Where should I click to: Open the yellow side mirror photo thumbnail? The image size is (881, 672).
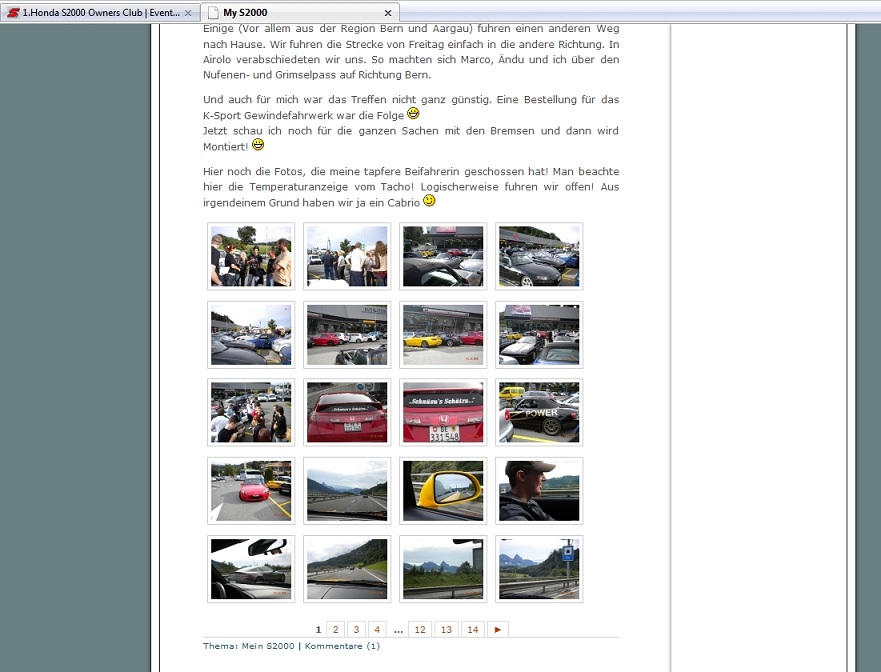pyautogui.click(x=443, y=490)
